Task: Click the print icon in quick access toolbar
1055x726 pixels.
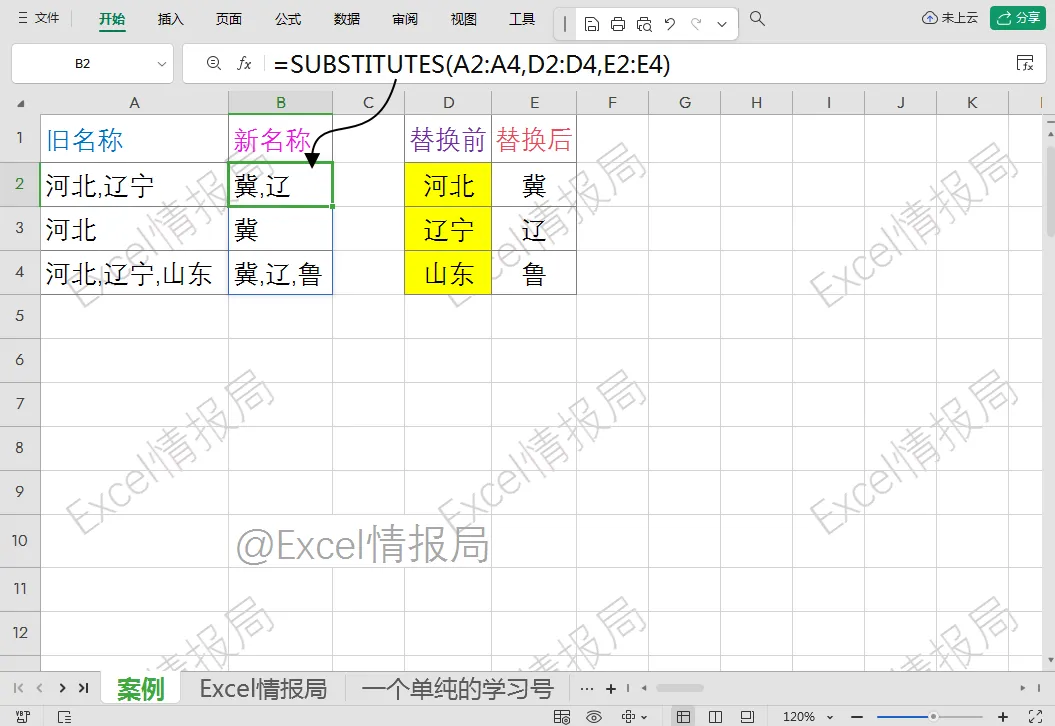Action: coord(618,25)
